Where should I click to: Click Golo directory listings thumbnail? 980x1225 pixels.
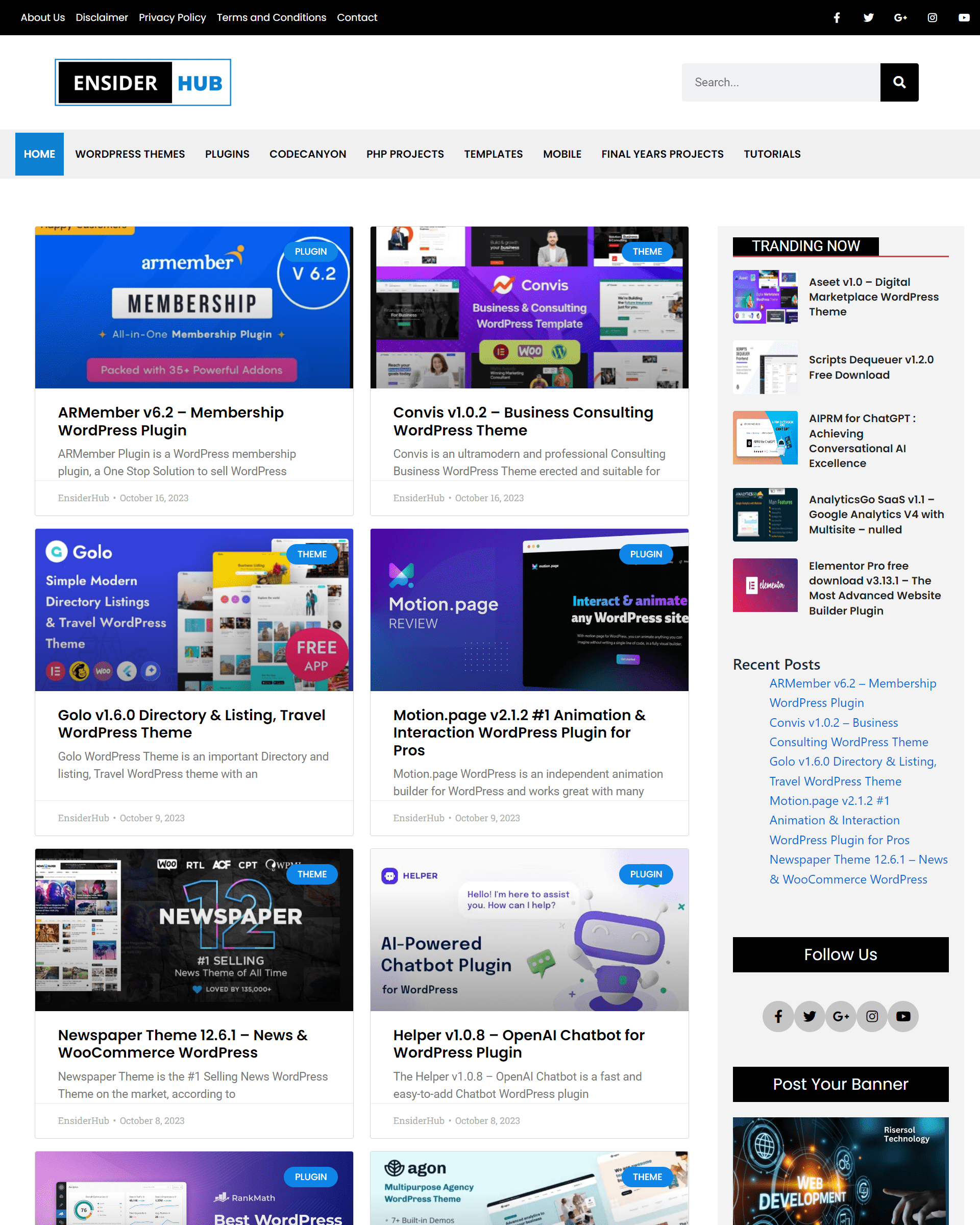(194, 609)
